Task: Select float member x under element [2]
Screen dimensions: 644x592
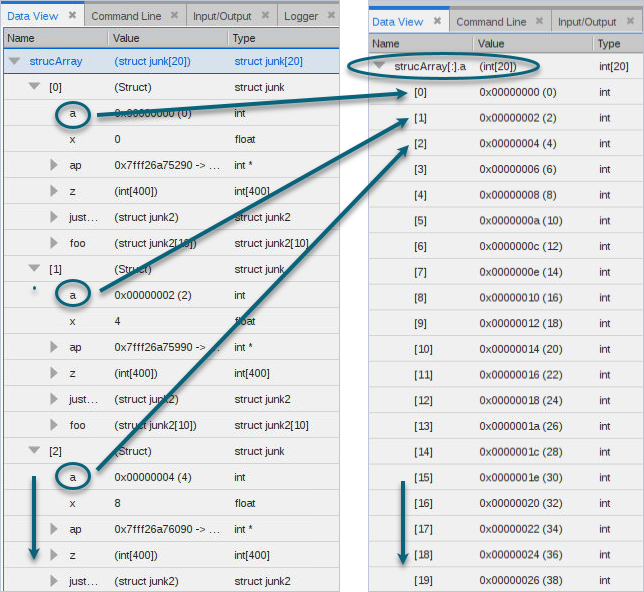Action: click(73, 503)
